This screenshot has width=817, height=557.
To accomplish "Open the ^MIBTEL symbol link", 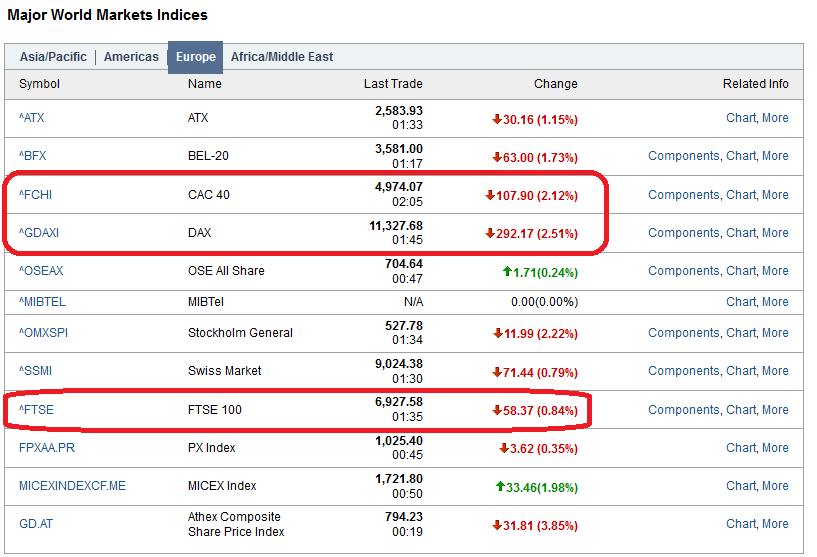I will coord(42,302).
